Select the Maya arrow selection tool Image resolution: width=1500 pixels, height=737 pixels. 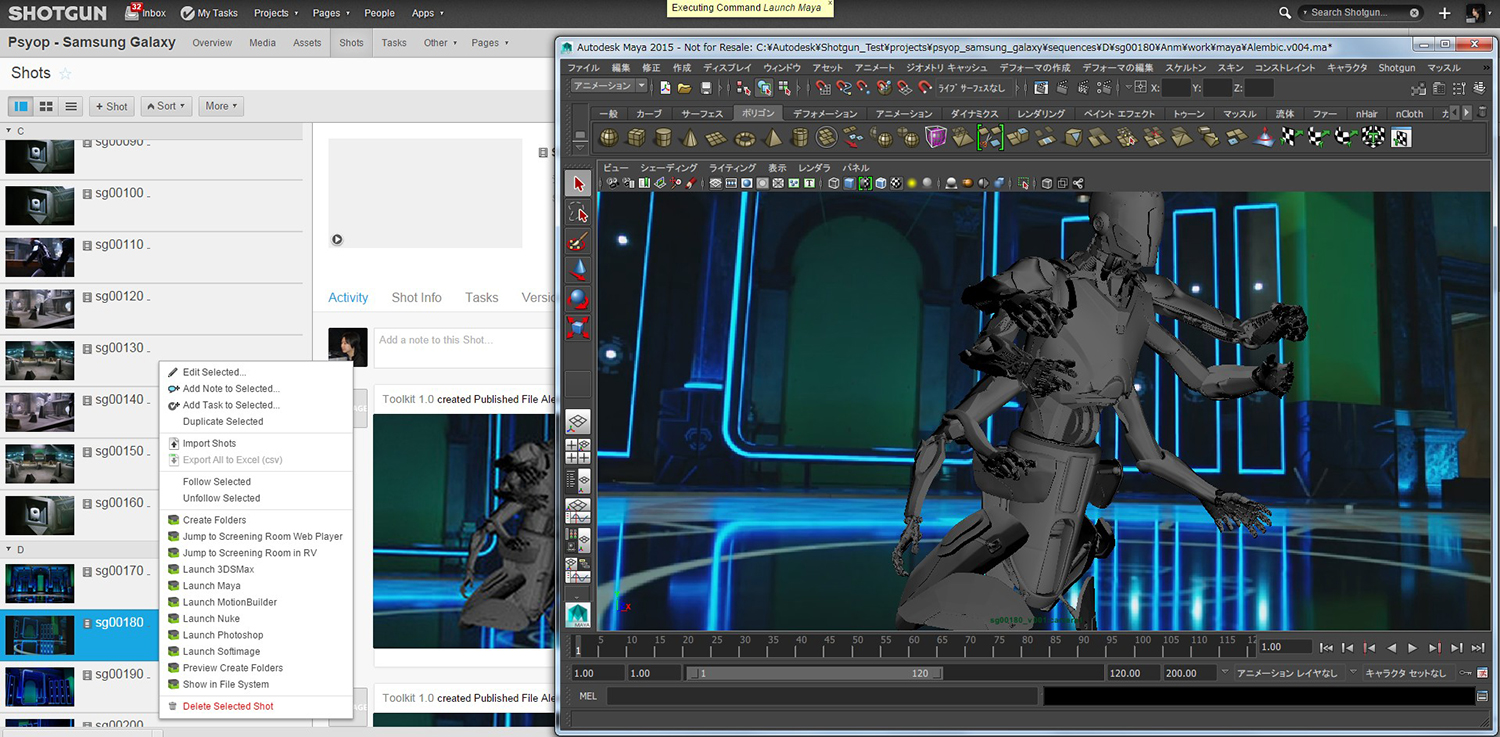[x=578, y=184]
